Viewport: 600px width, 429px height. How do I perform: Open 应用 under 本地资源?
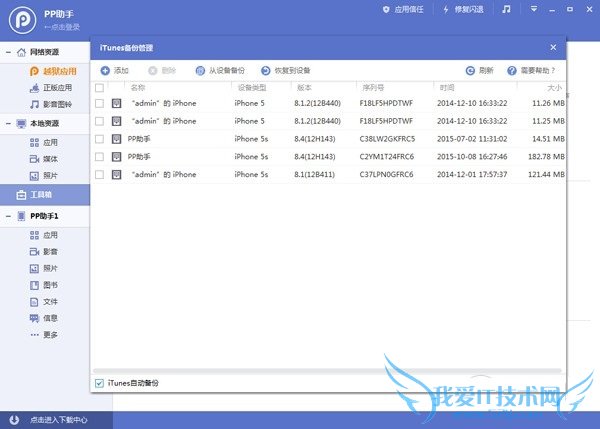(x=44, y=143)
